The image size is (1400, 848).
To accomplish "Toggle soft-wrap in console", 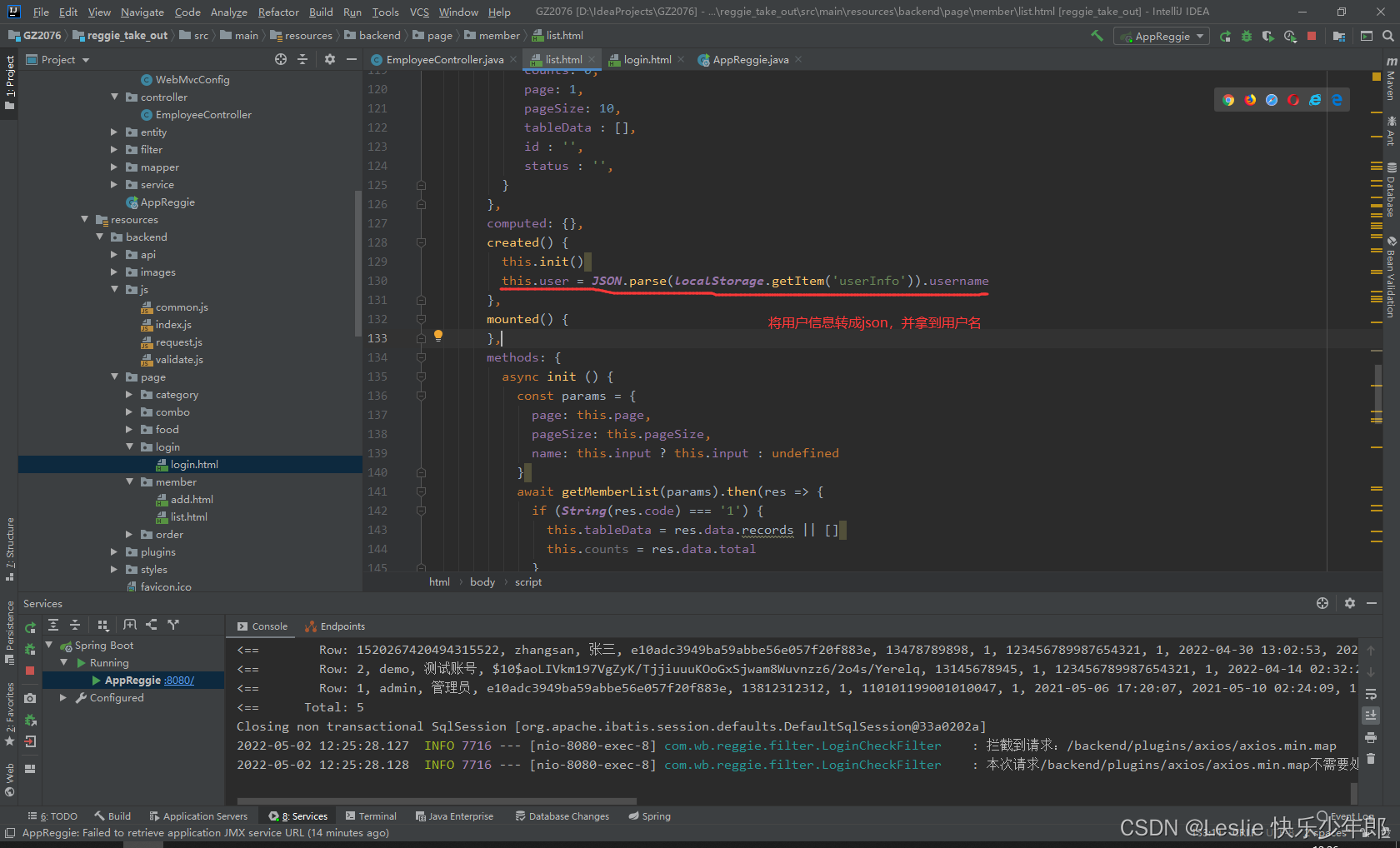I will pos(1371,694).
